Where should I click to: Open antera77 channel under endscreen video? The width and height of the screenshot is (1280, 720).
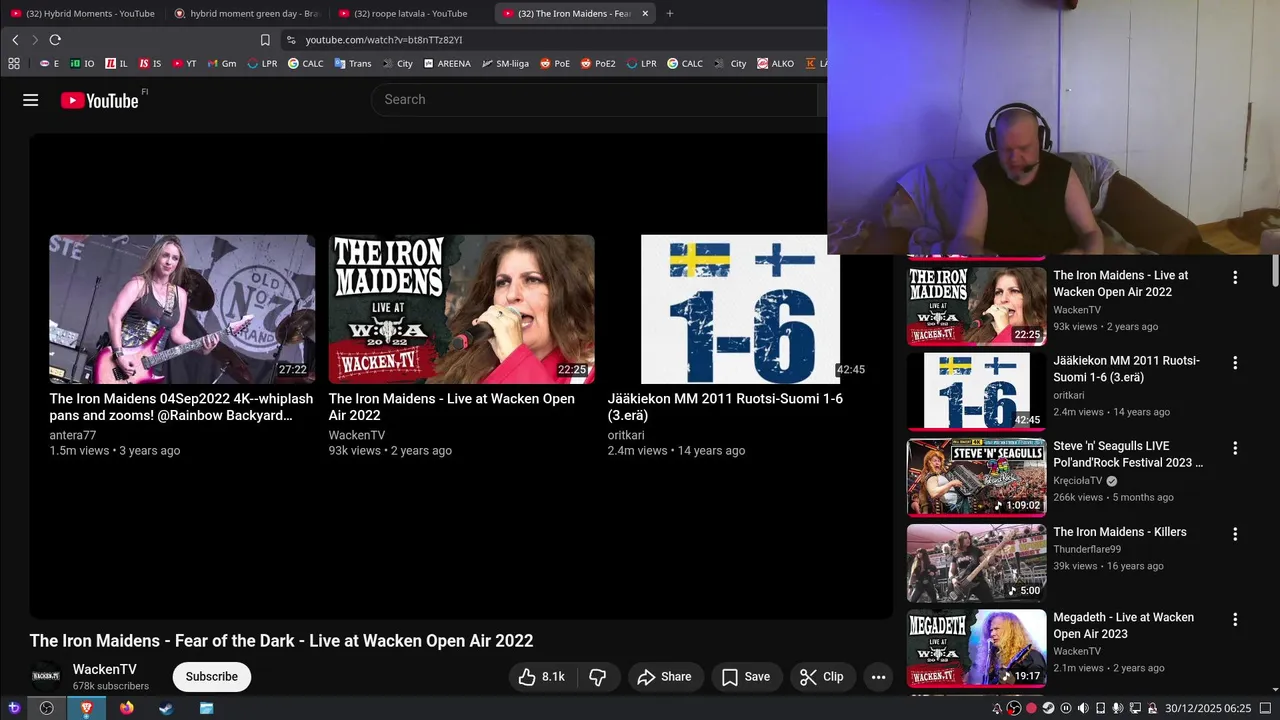click(73, 435)
